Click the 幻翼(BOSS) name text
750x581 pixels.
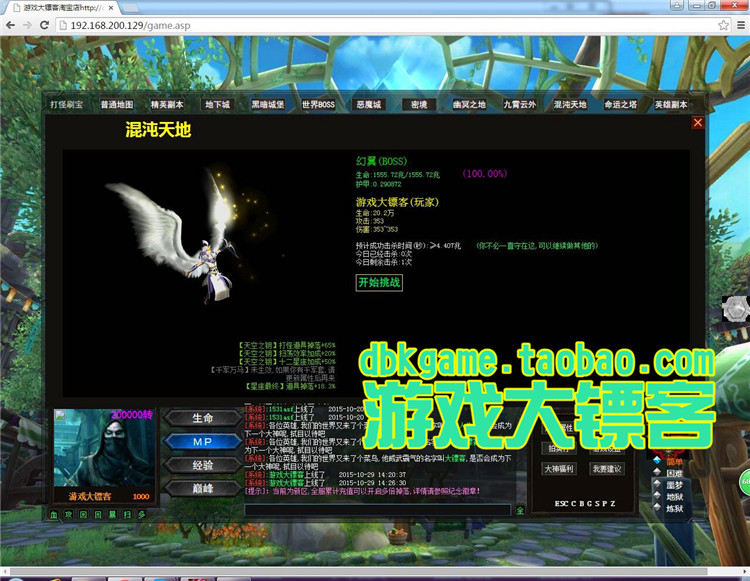[x=381, y=161]
